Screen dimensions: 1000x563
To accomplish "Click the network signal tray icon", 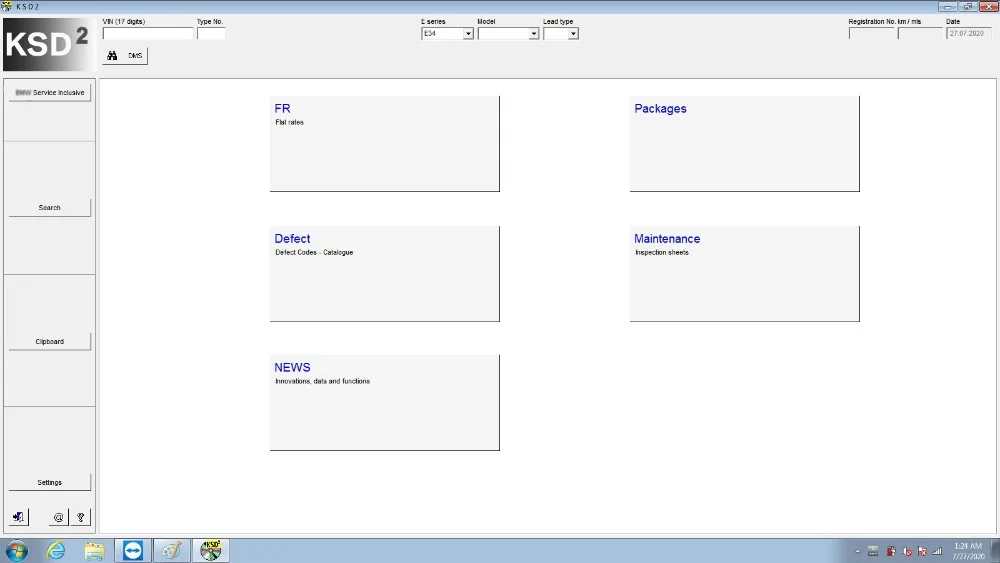I will pyautogui.click(x=937, y=552).
